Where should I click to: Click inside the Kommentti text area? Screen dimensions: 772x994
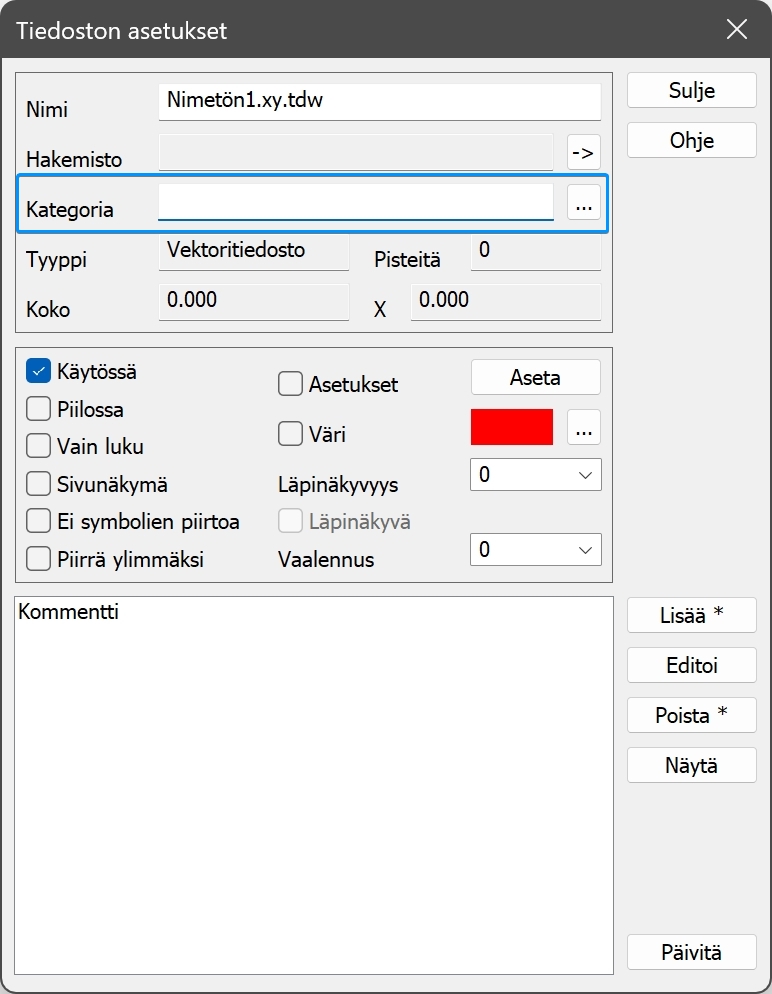coord(314,785)
